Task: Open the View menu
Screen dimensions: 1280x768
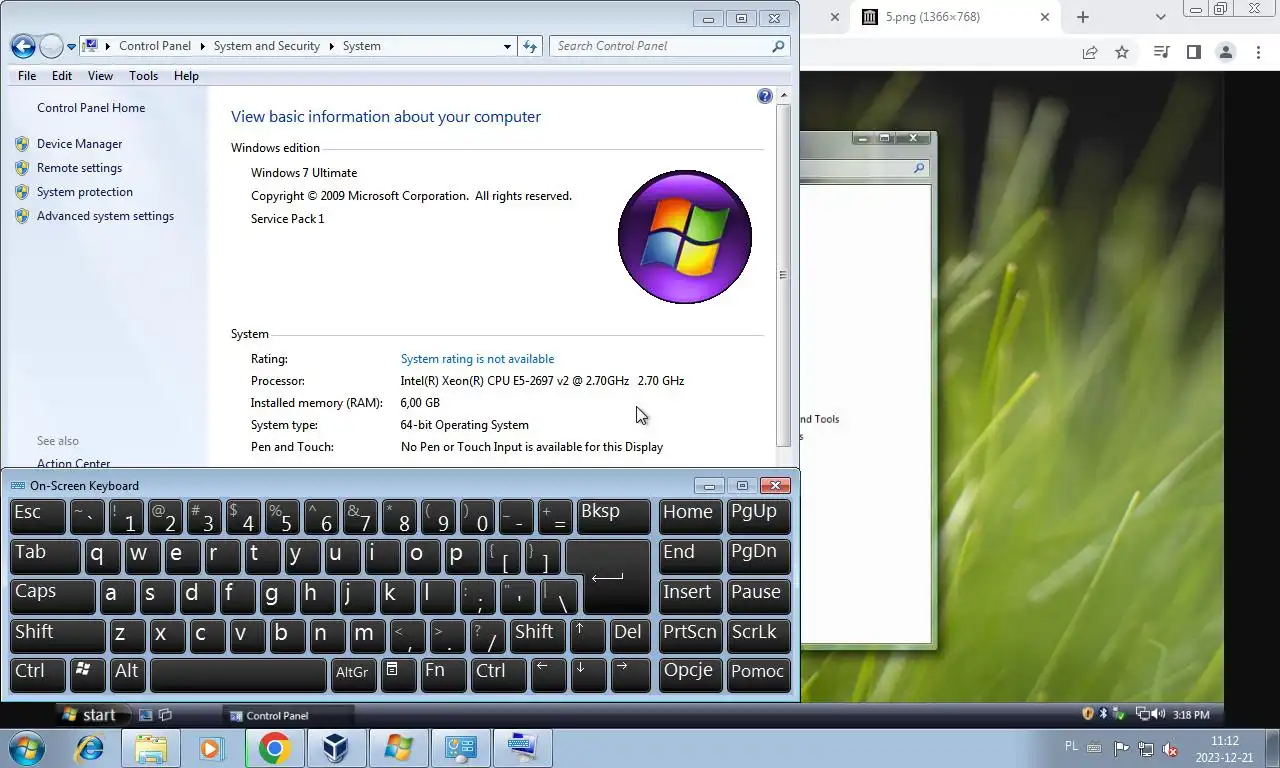Action: click(x=100, y=76)
